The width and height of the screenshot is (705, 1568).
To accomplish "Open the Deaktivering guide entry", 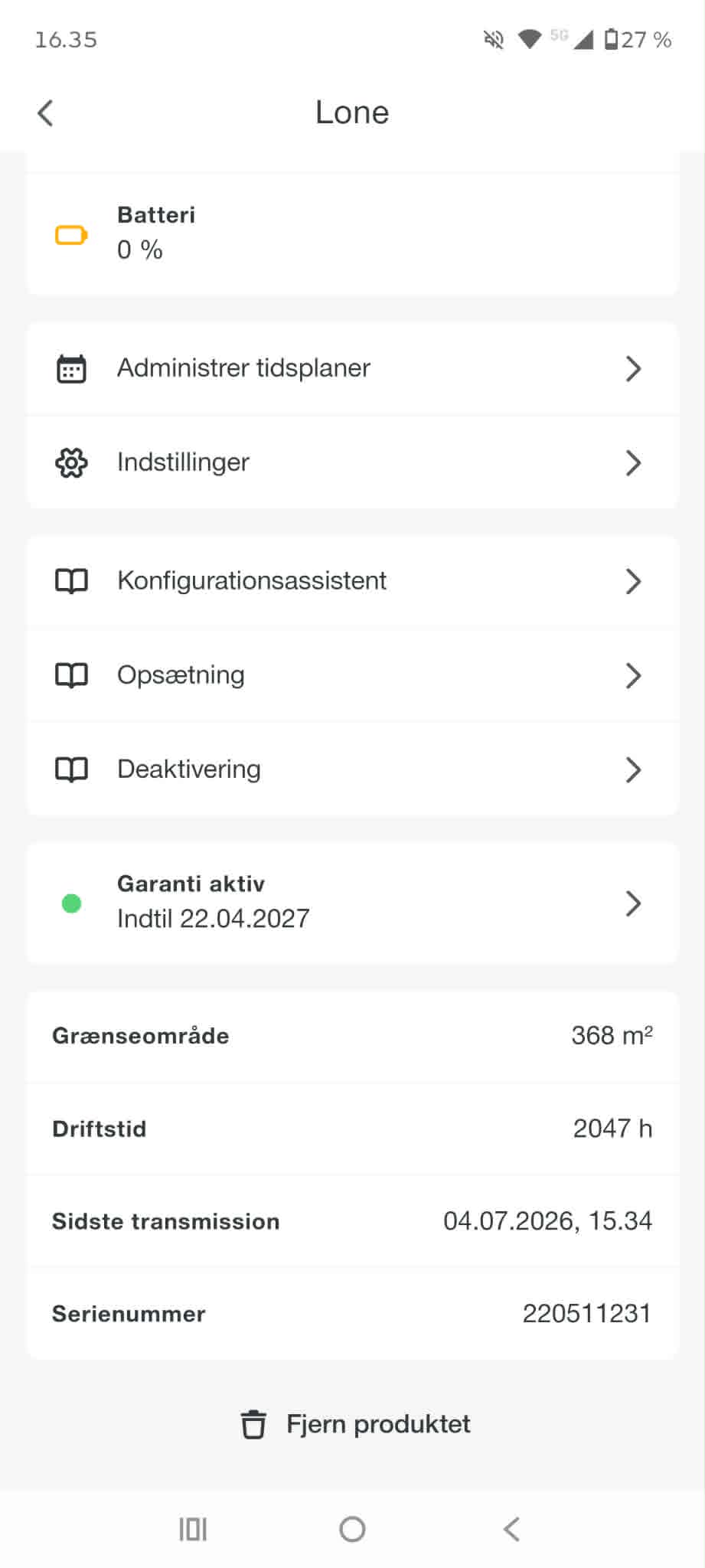I will click(353, 769).
